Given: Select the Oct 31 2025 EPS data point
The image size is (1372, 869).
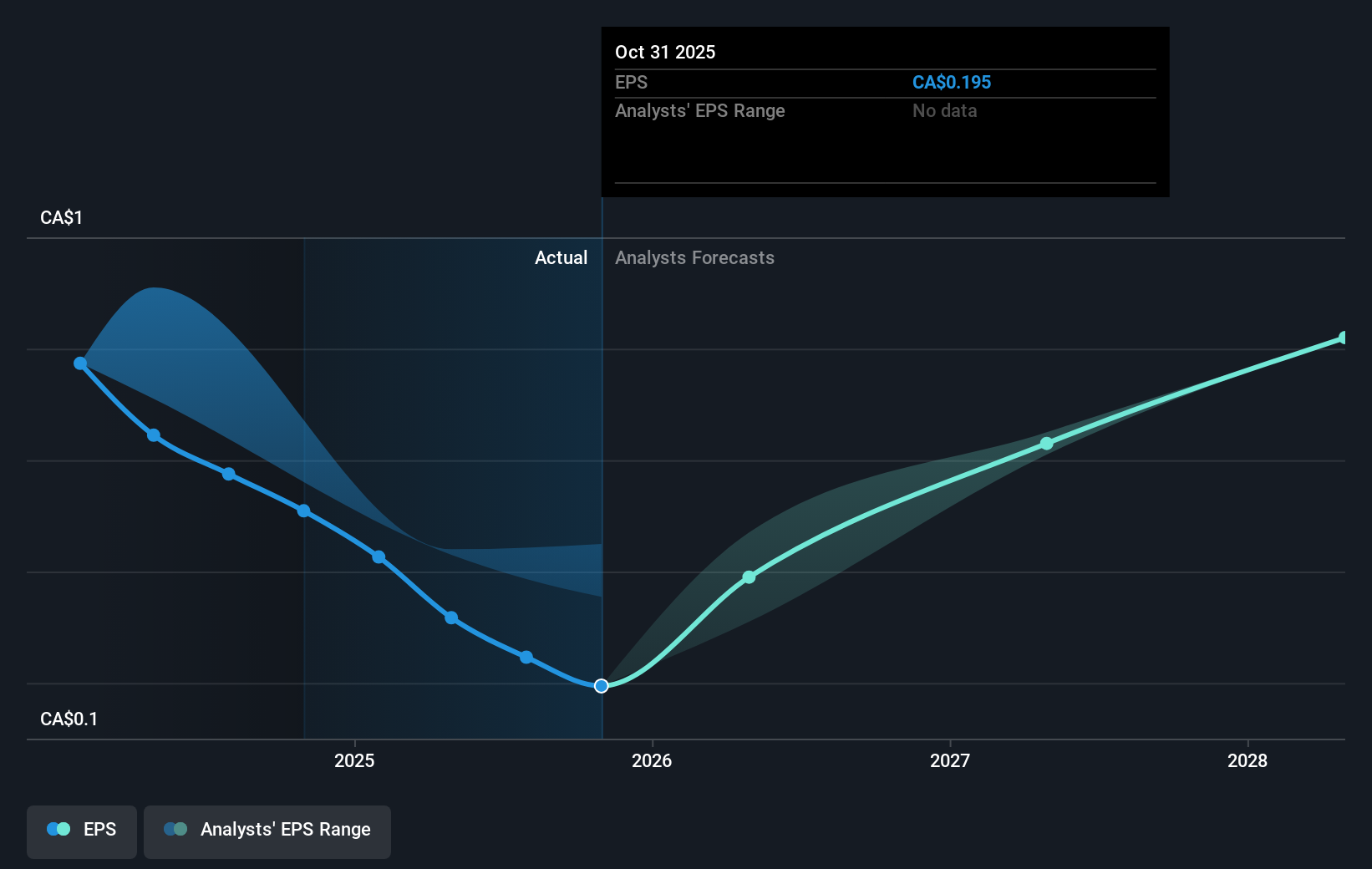Looking at the screenshot, I should click(602, 686).
